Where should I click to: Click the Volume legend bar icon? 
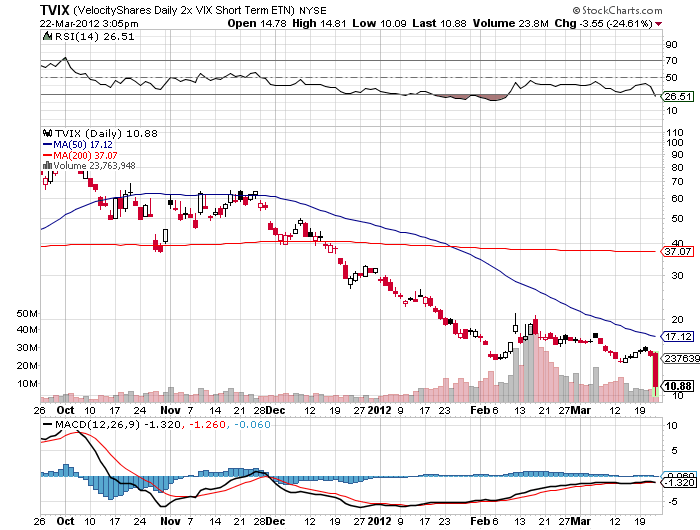pyautogui.click(x=47, y=166)
